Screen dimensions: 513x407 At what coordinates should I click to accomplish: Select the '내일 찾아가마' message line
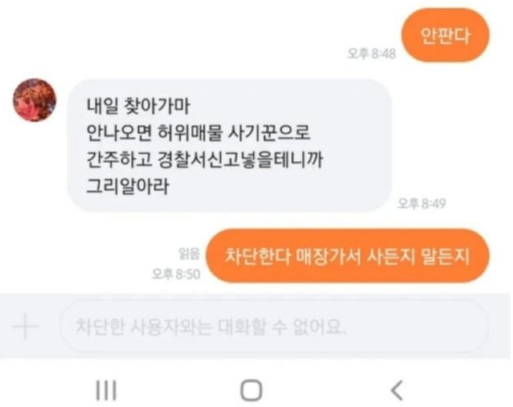[x=138, y=106]
